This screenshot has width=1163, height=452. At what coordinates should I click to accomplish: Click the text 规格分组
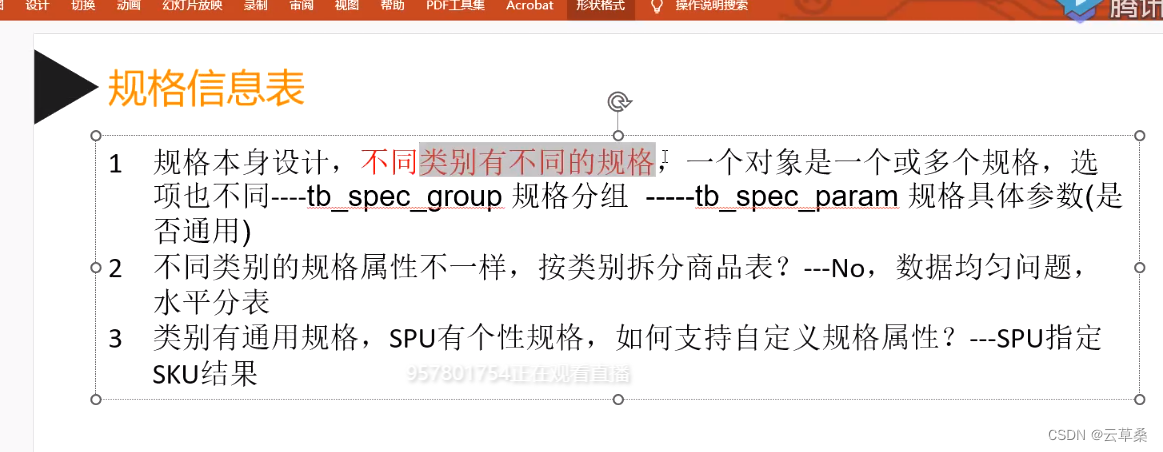[x=570, y=197]
